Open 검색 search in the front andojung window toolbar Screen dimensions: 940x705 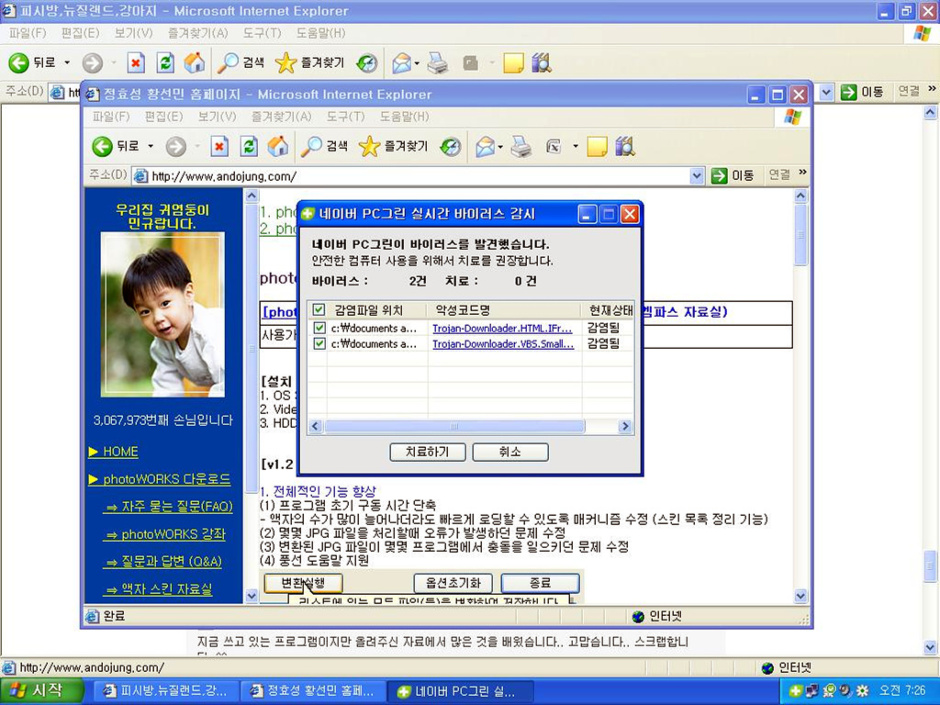324,146
